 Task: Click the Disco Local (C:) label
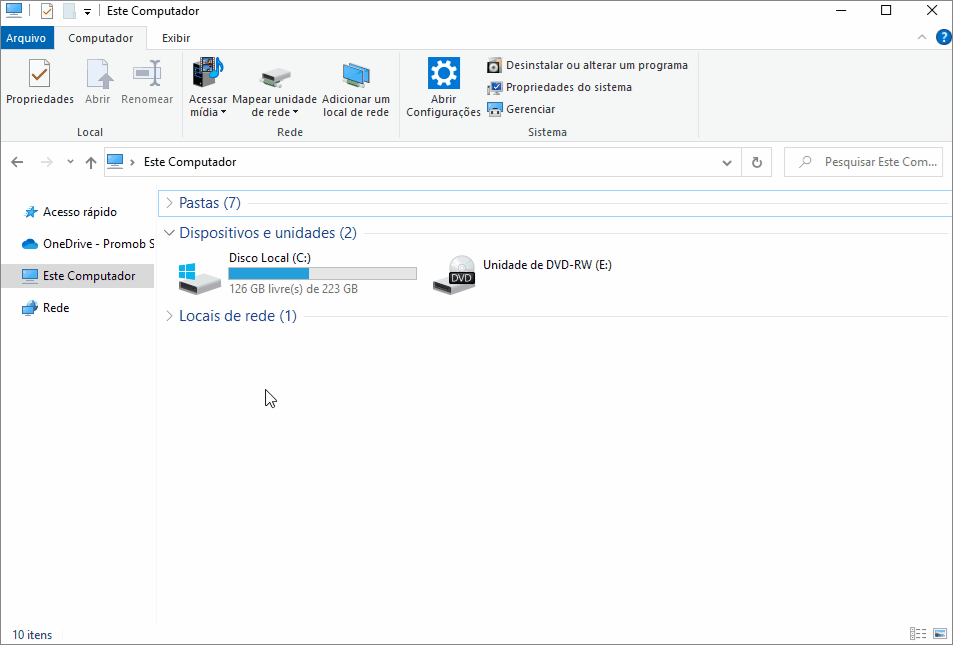point(270,258)
